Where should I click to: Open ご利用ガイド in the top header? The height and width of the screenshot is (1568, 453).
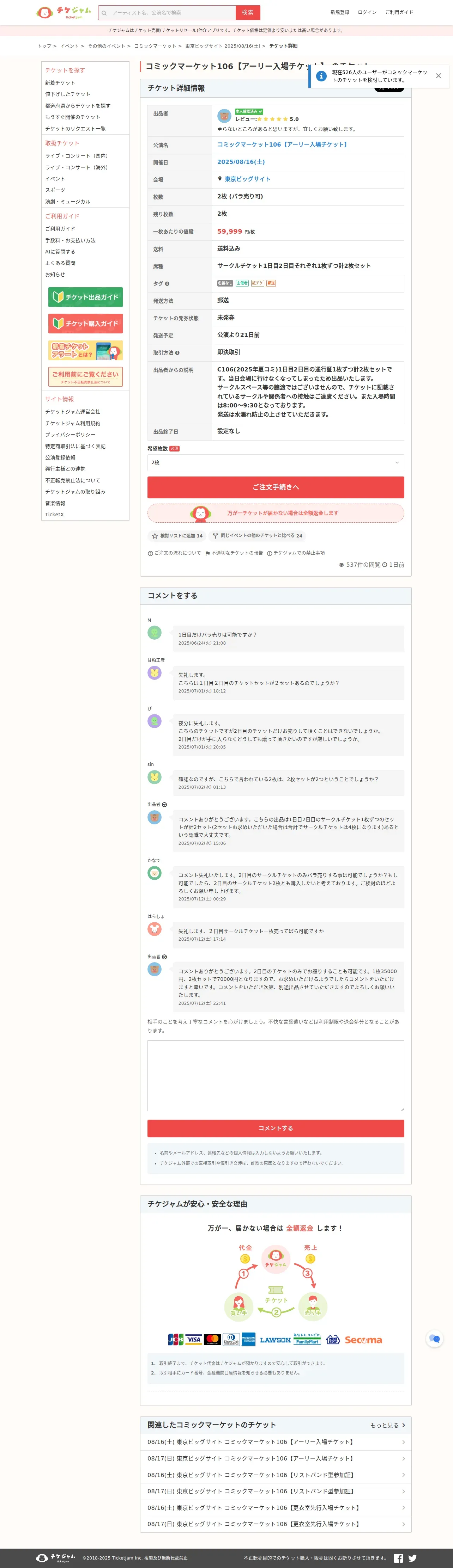399,12
